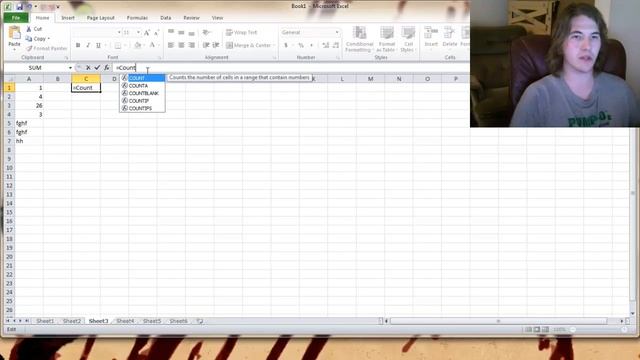Click the zoom slider in the status bar
Image resolution: width=640 pixels, height=360 pixels.
598,329
